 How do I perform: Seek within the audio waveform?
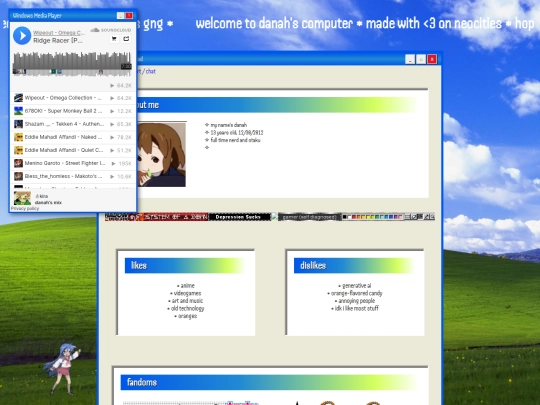(x=72, y=63)
